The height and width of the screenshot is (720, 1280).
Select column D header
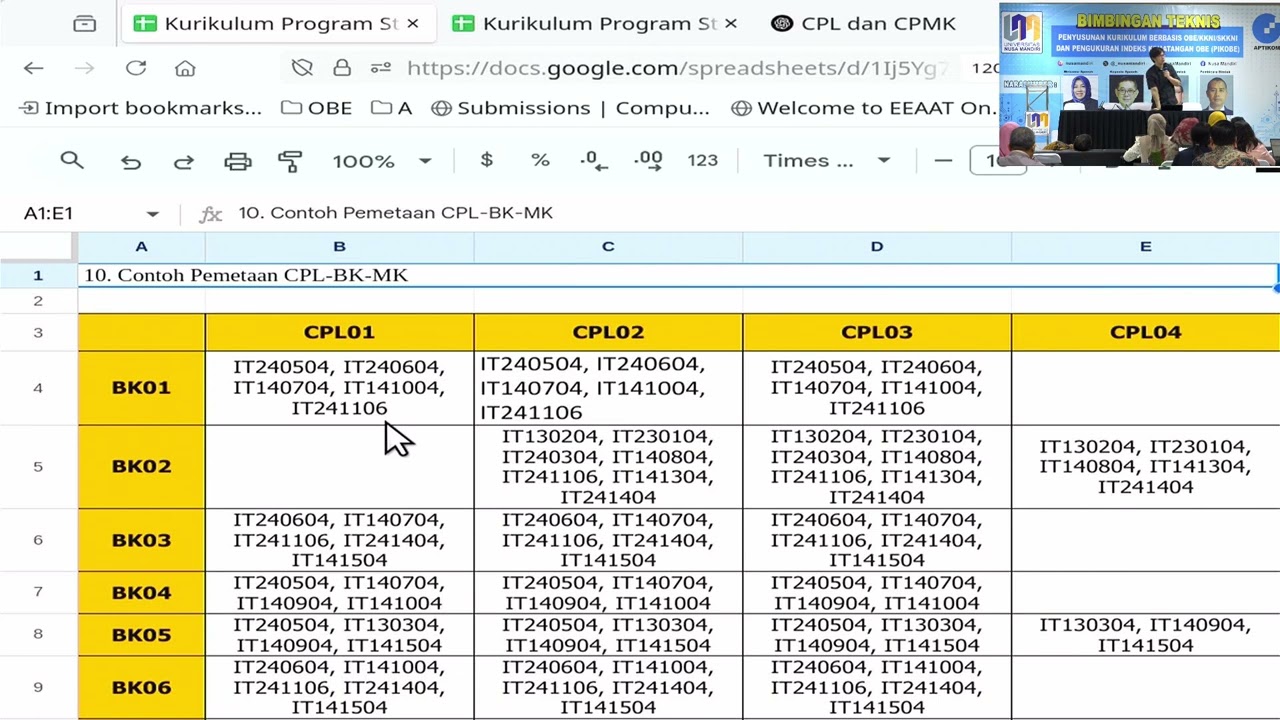click(877, 246)
